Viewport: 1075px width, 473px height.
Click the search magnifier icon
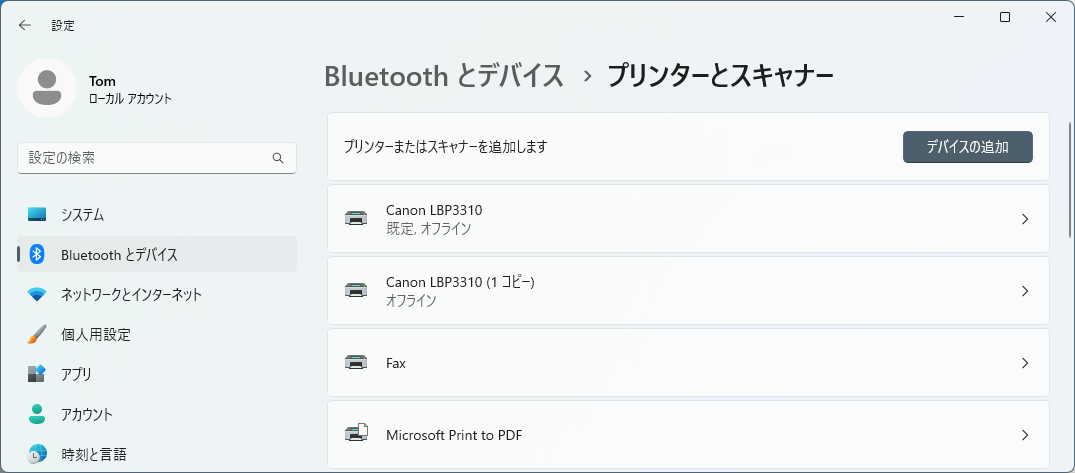278,158
